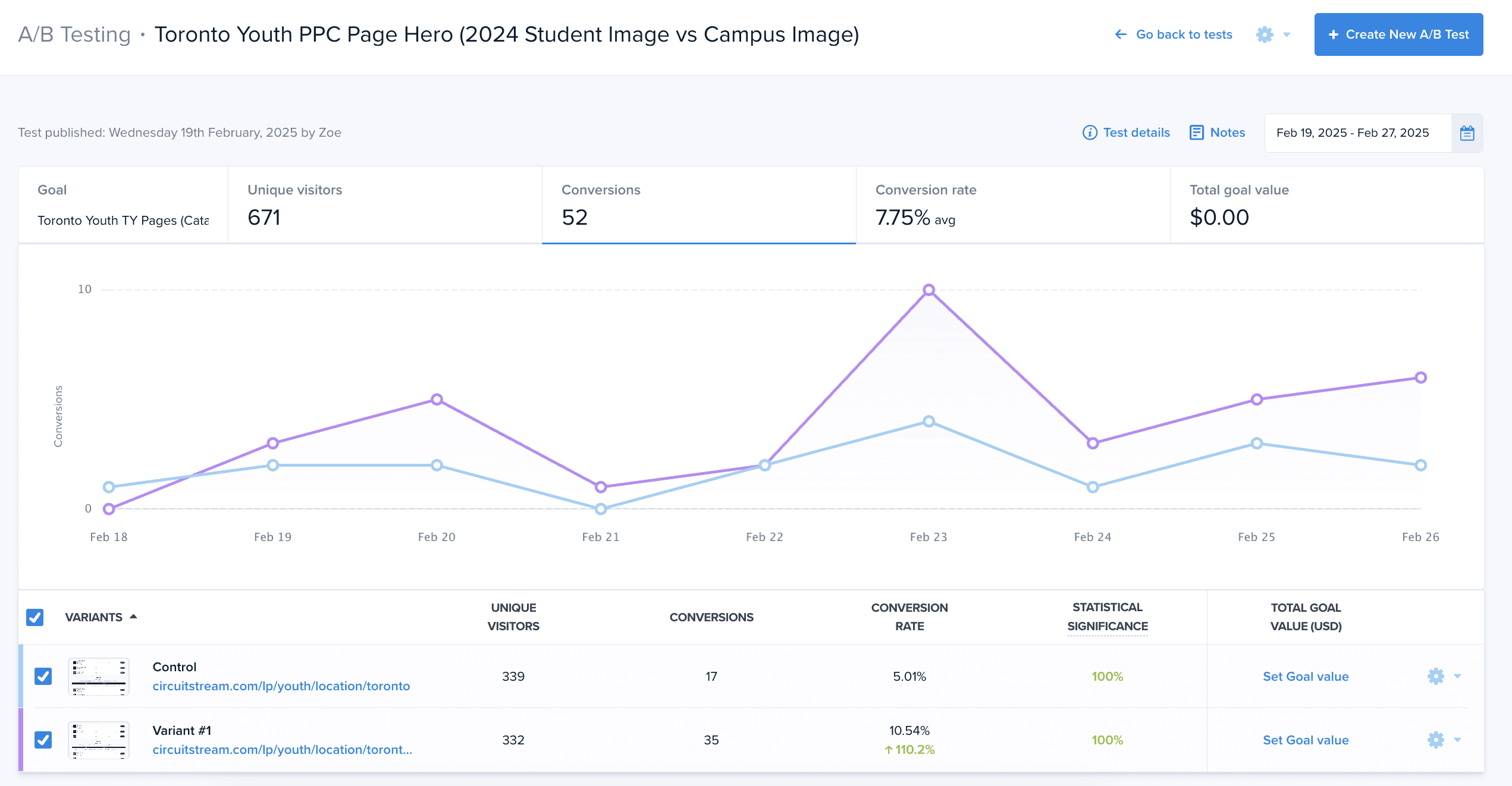Open the page settings gear in header
1512x786 pixels.
(1265, 34)
